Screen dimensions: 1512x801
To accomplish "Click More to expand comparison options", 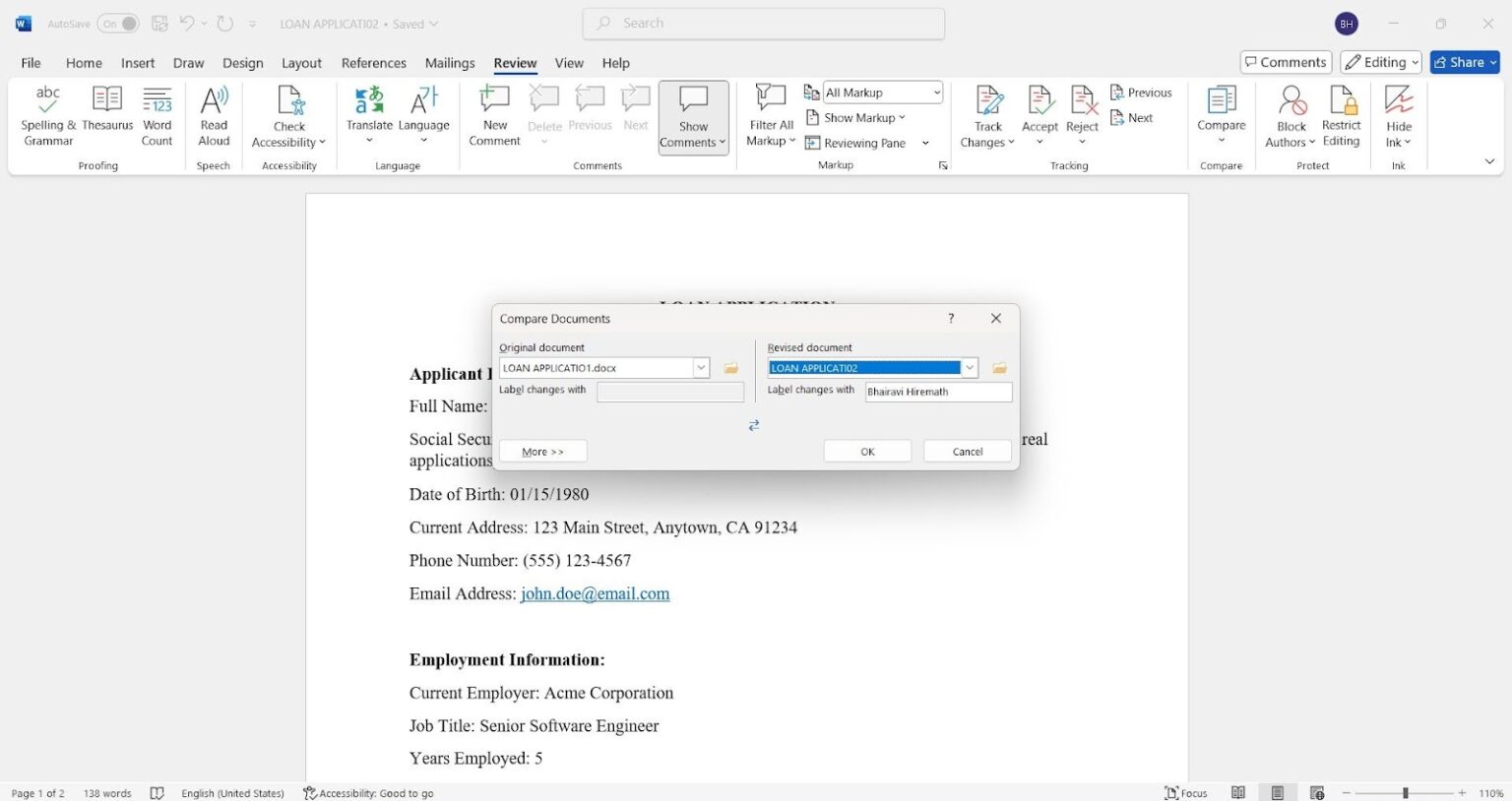I will [x=542, y=451].
